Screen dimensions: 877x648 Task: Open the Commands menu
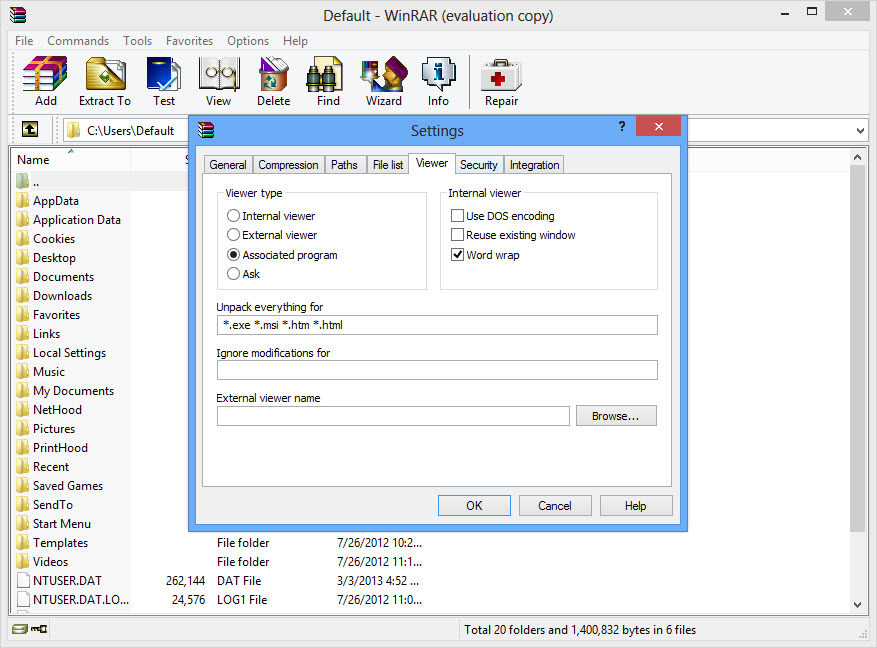point(77,40)
